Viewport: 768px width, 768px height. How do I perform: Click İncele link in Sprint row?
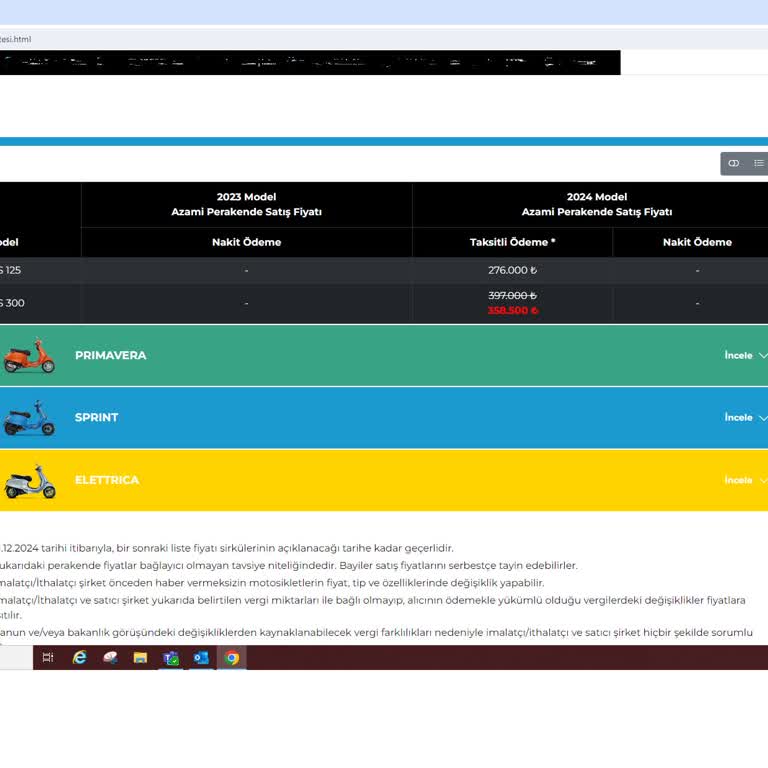pyautogui.click(x=738, y=418)
